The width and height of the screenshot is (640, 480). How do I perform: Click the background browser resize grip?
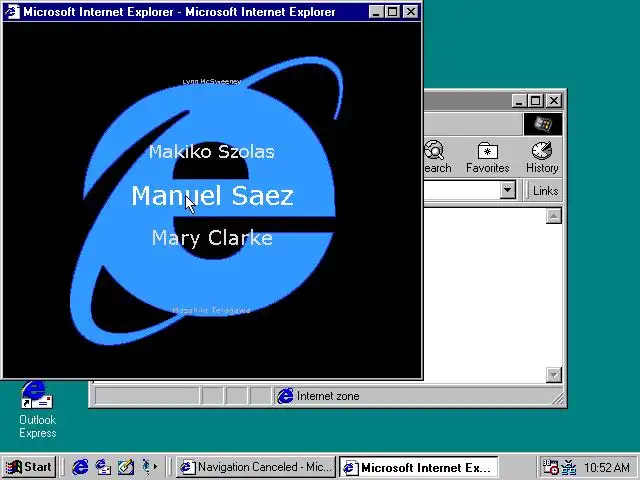click(558, 399)
